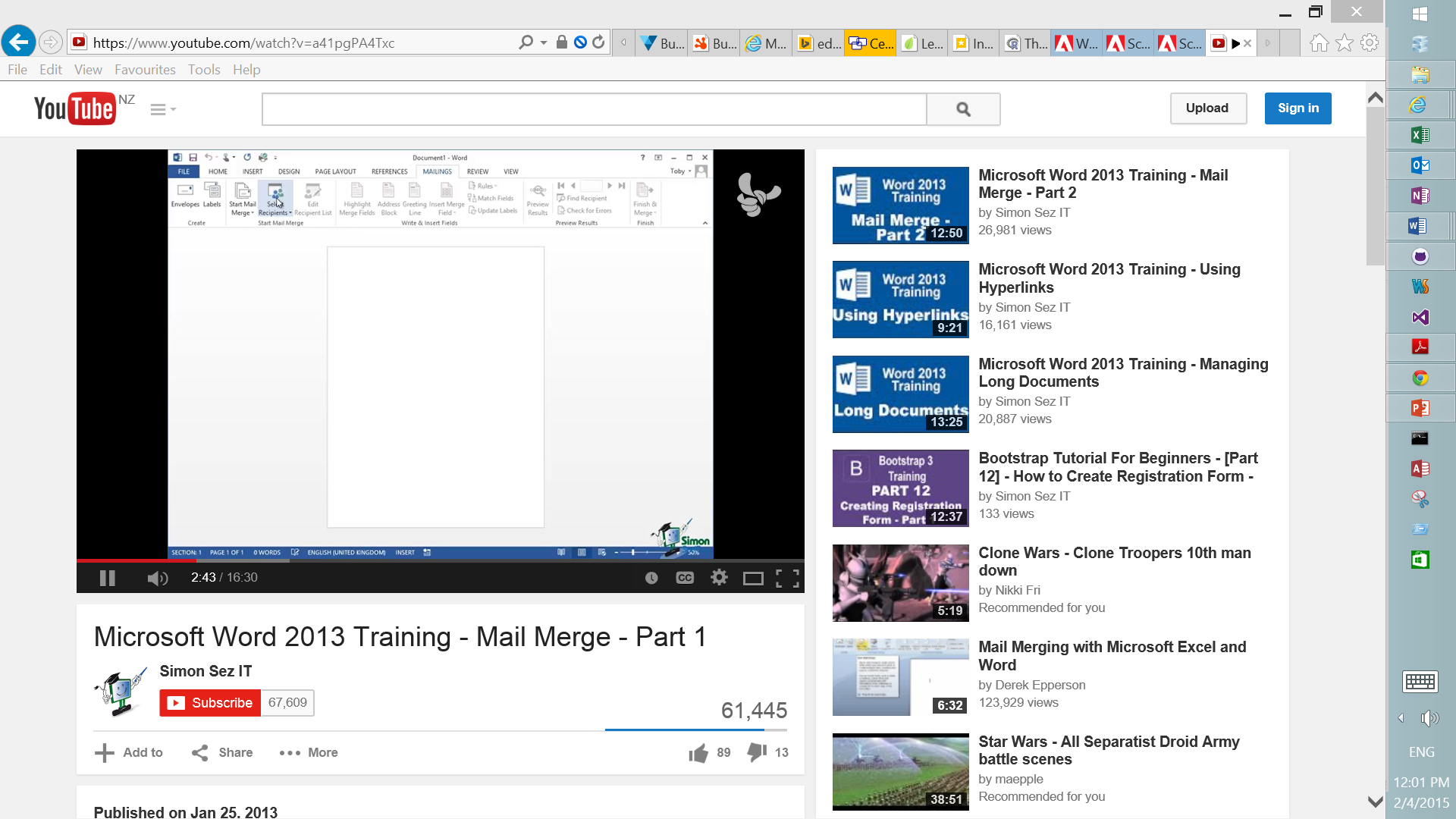Click the thumbs down dislike icon

pyautogui.click(x=757, y=752)
